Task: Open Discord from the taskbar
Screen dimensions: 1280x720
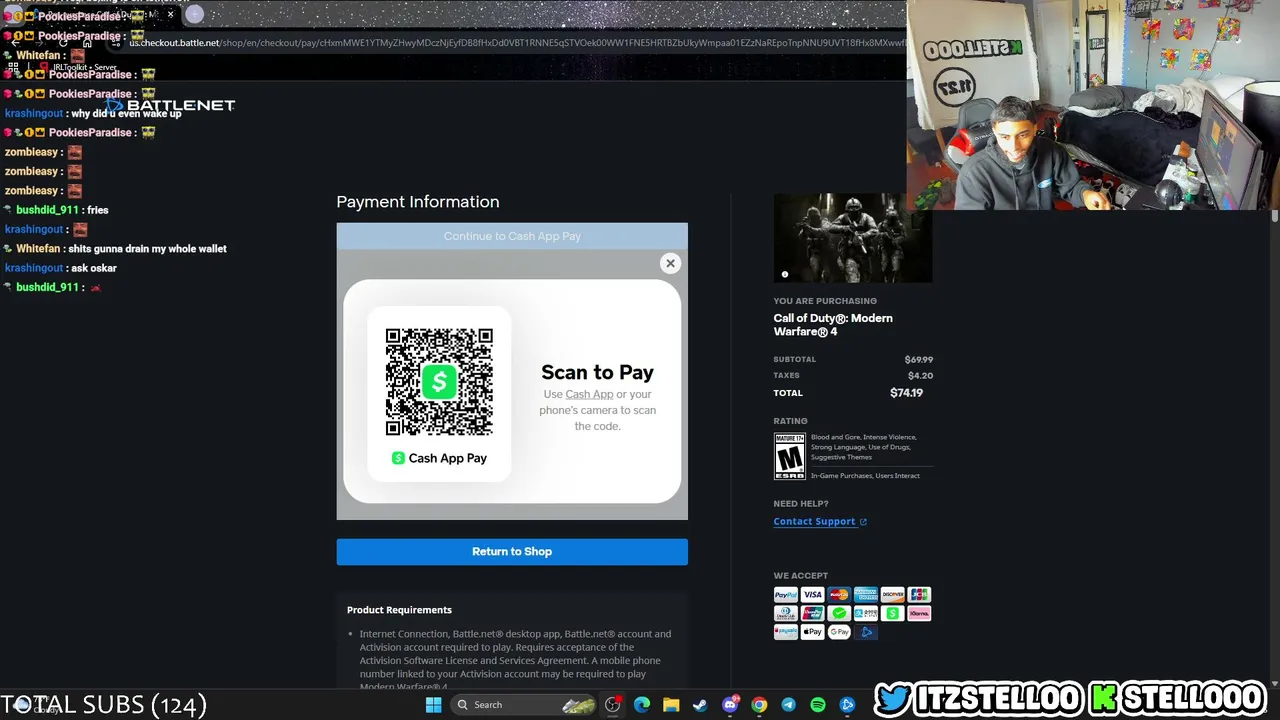Action: coord(730,705)
